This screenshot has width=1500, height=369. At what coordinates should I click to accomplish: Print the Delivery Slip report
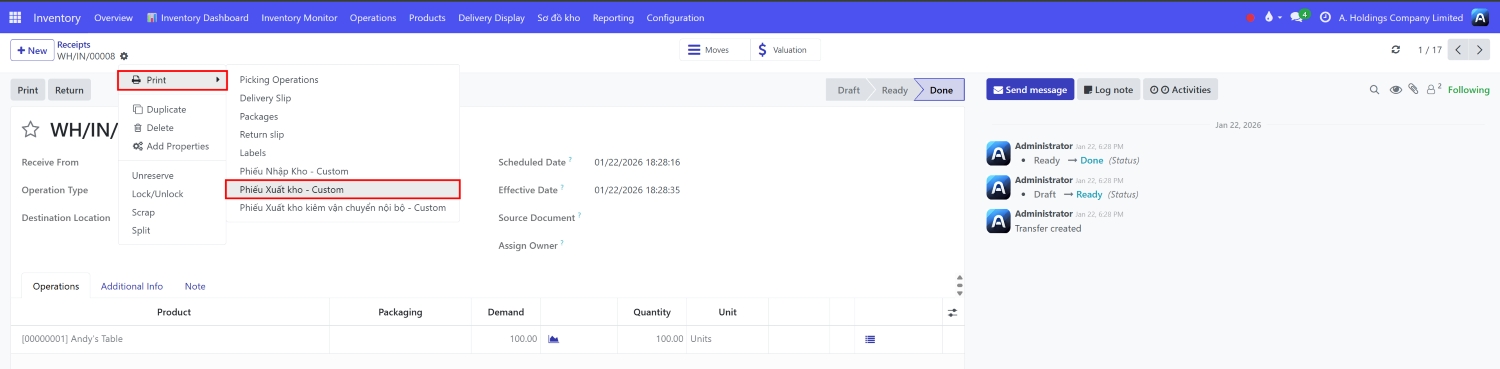tap(343, 98)
